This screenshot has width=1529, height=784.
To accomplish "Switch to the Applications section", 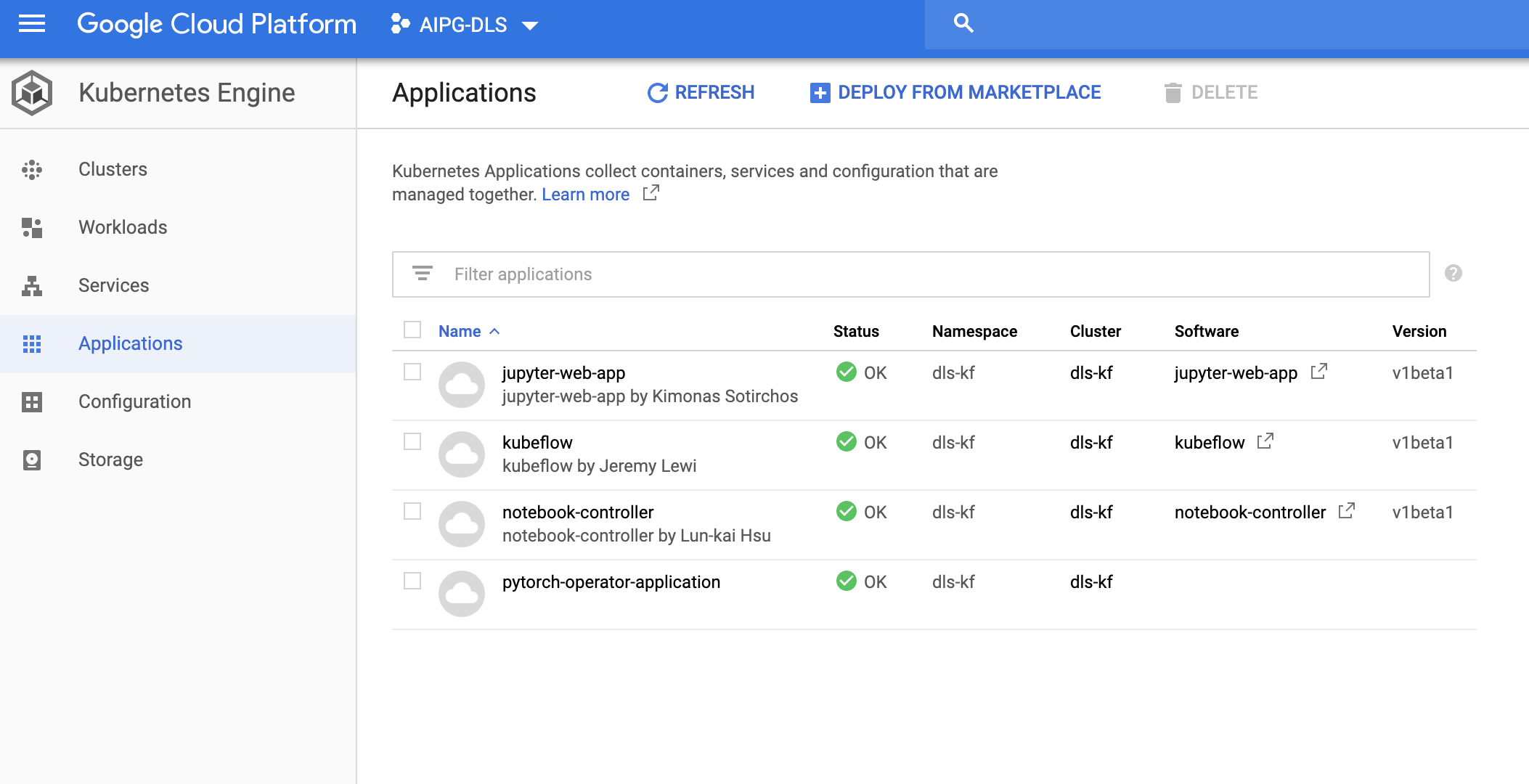I will pyautogui.click(x=130, y=343).
